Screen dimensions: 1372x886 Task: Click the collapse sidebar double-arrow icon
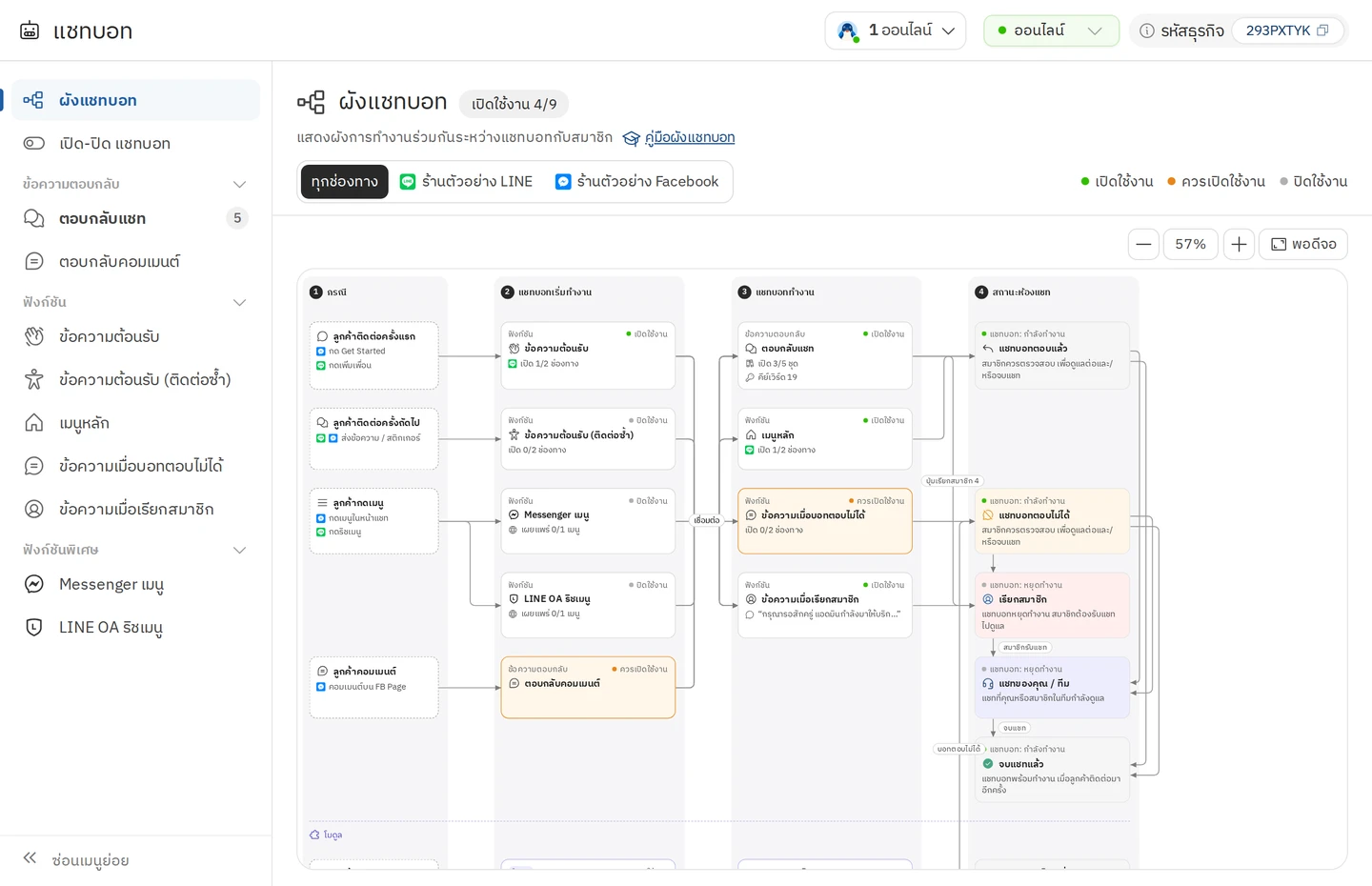click(x=30, y=858)
